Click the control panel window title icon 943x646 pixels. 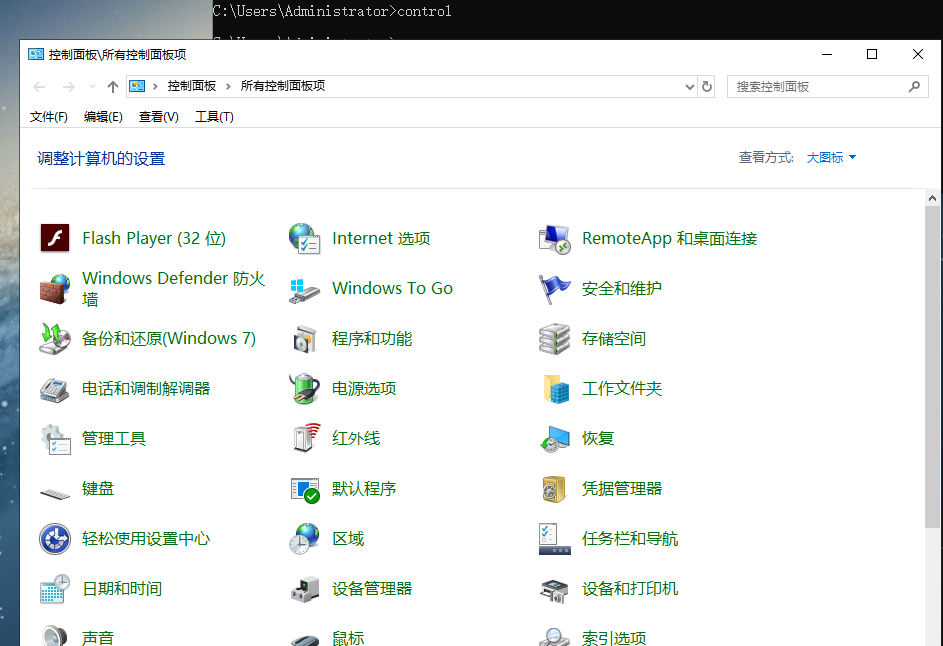point(36,54)
